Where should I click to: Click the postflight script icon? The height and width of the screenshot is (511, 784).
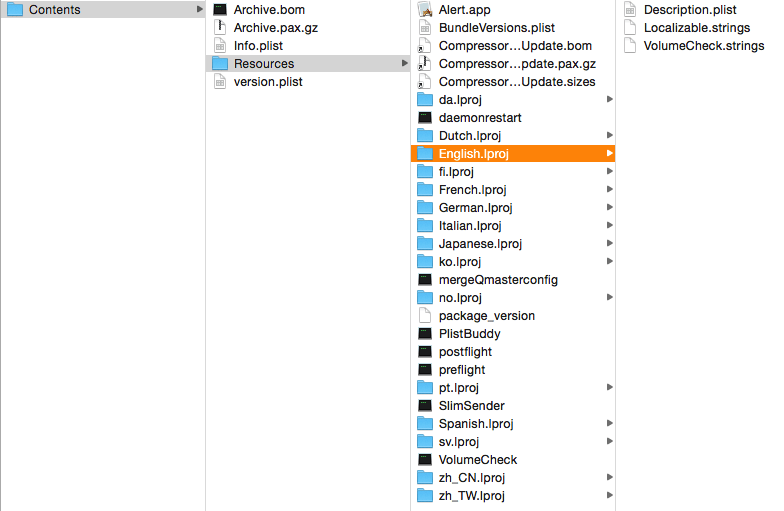pyautogui.click(x=425, y=352)
